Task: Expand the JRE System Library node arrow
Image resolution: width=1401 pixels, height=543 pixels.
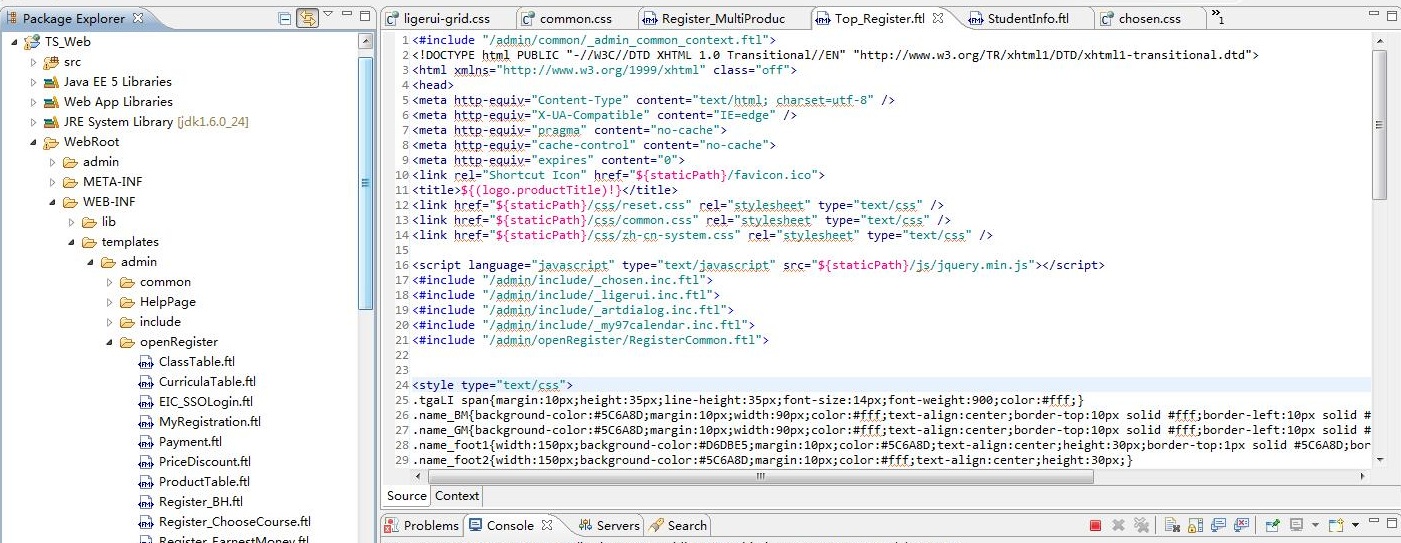Action: coord(33,122)
